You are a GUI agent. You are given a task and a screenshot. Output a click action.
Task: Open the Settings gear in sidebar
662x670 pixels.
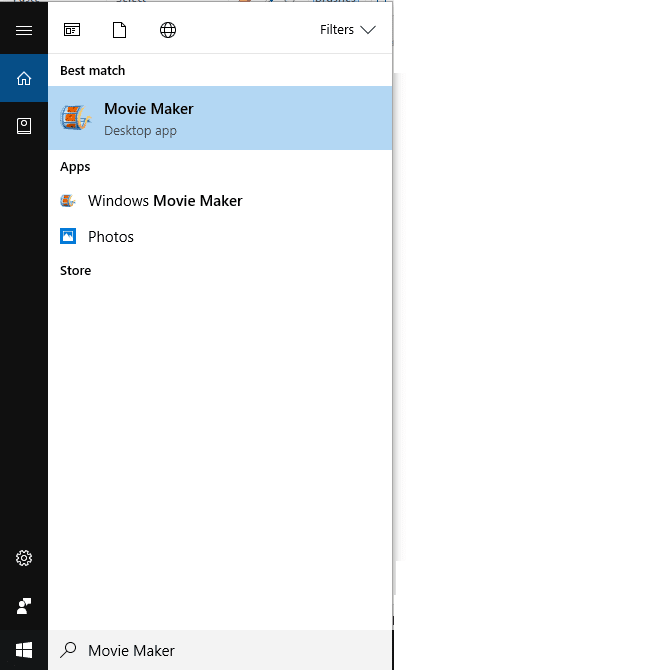click(24, 558)
